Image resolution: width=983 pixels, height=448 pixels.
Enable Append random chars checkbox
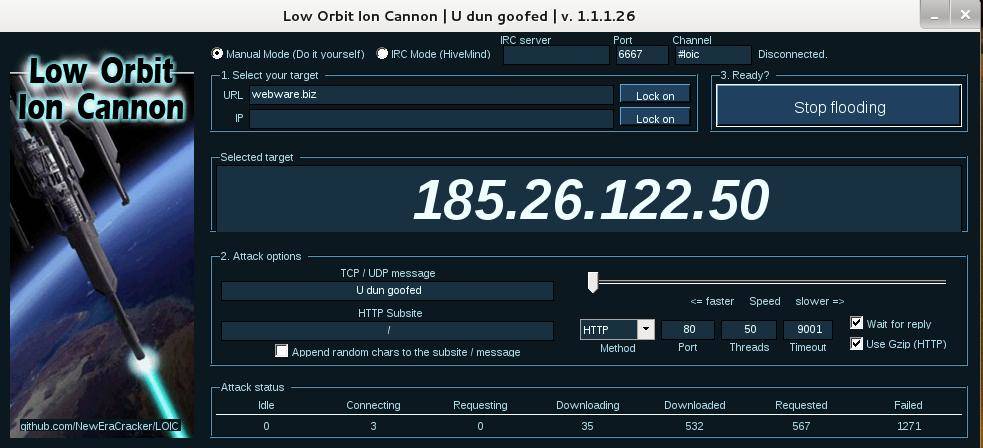coord(281,351)
